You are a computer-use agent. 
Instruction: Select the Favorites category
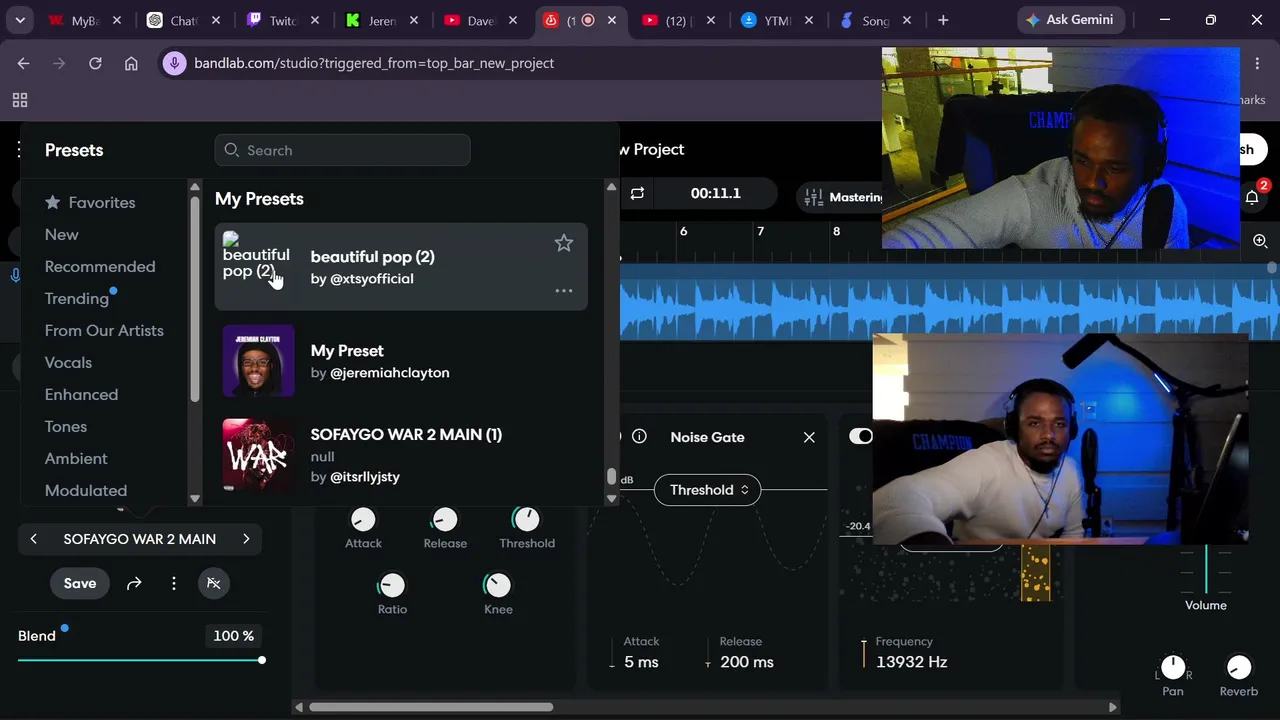[90, 202]
